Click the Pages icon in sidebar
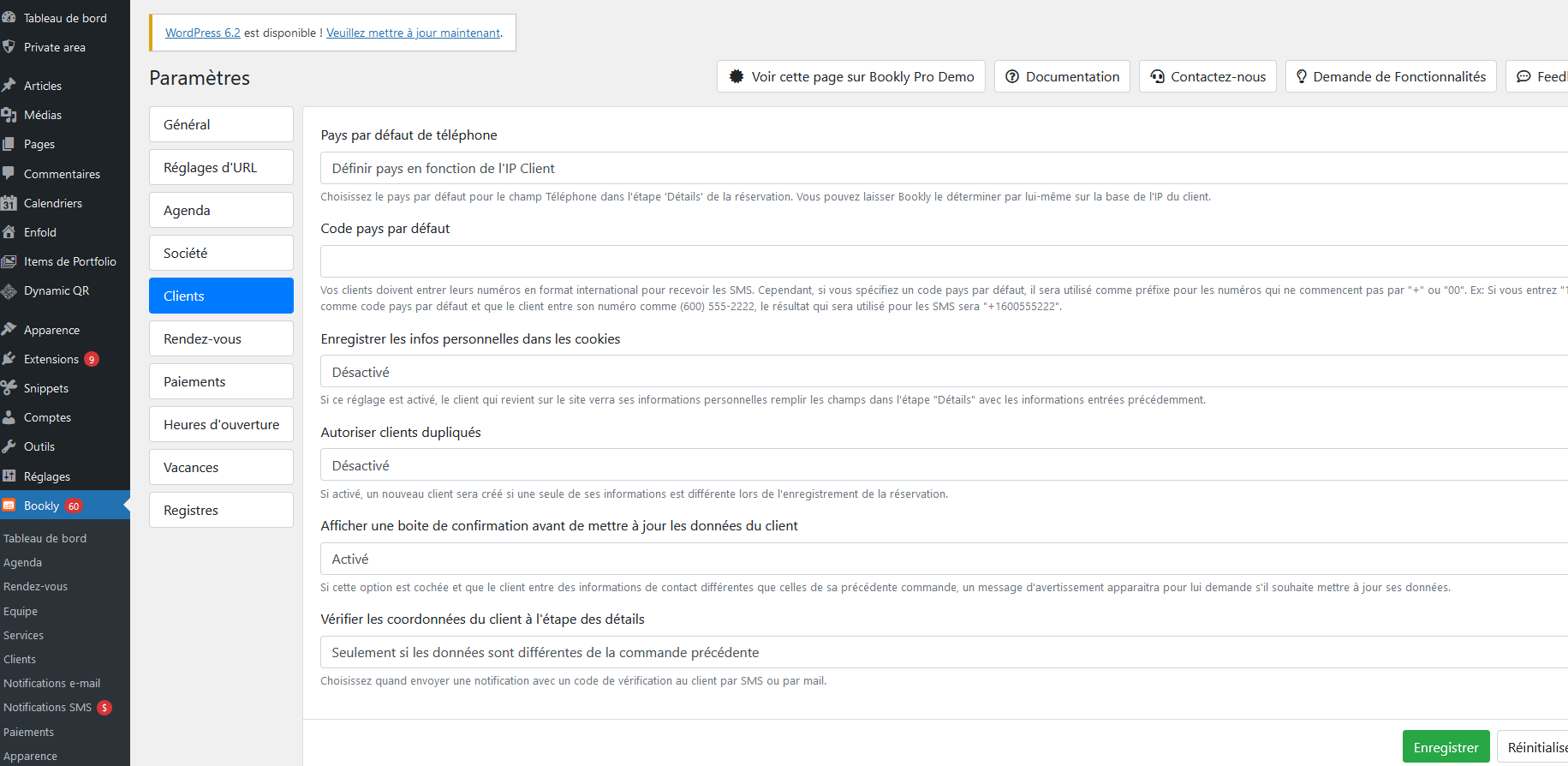 [x=9, y=144]
